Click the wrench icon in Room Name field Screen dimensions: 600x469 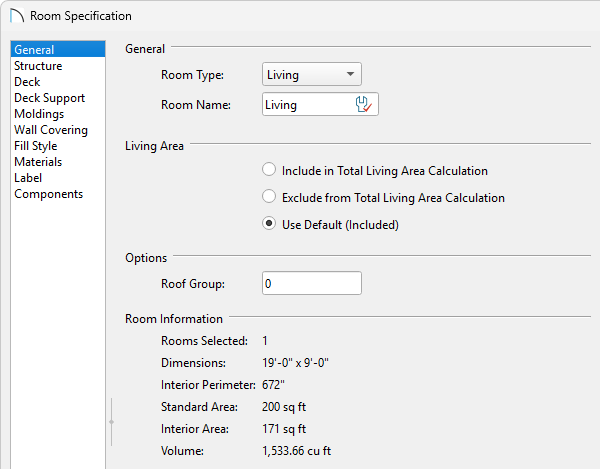[x=363, y=104]
